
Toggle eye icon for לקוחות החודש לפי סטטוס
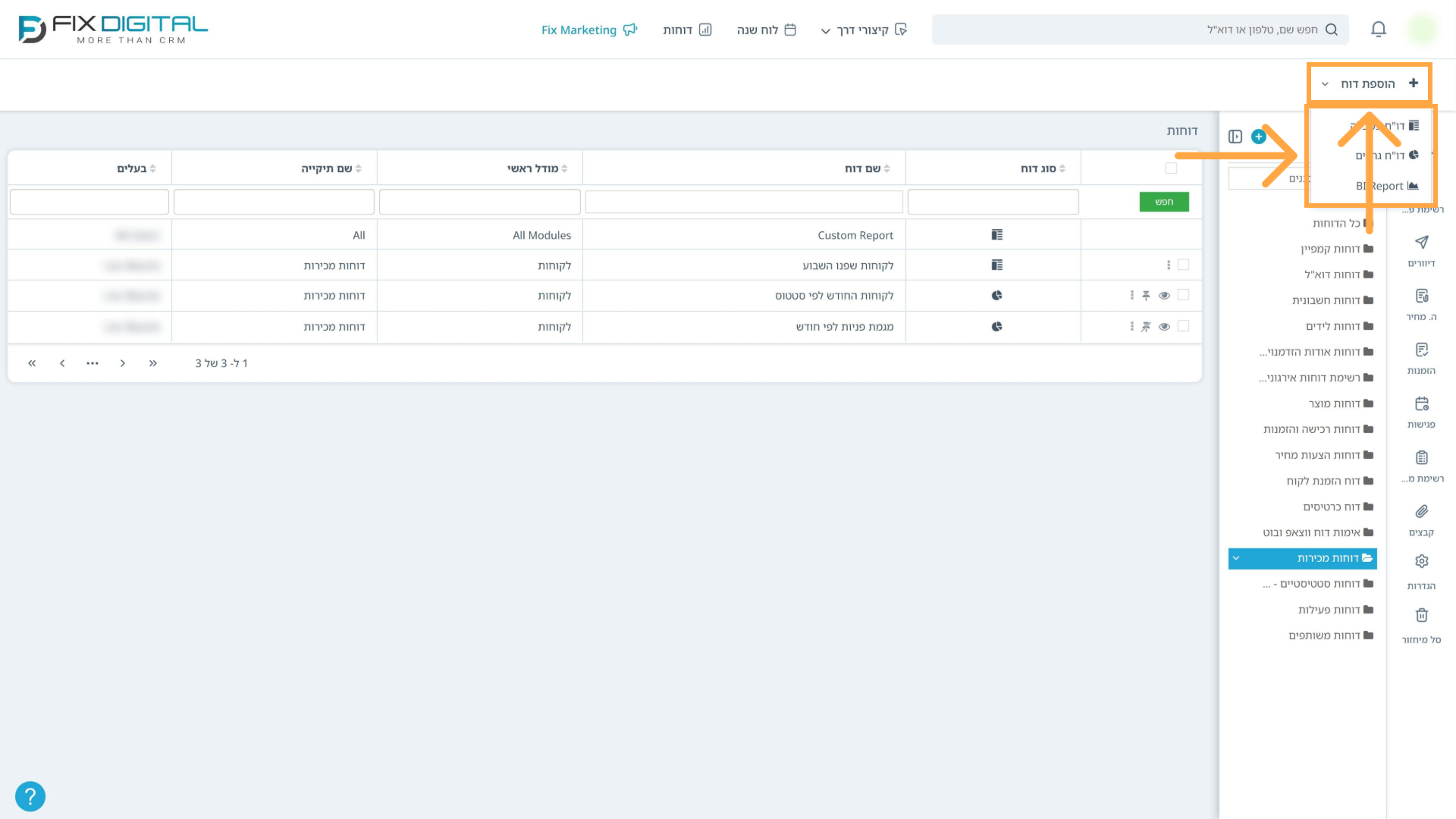[x=1164, y=296]
